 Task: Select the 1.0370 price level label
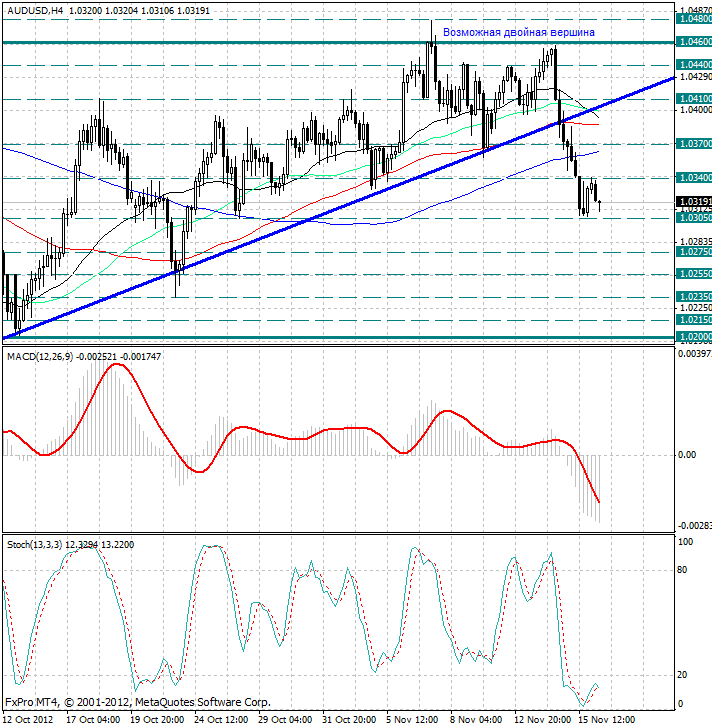coord(694,144)
